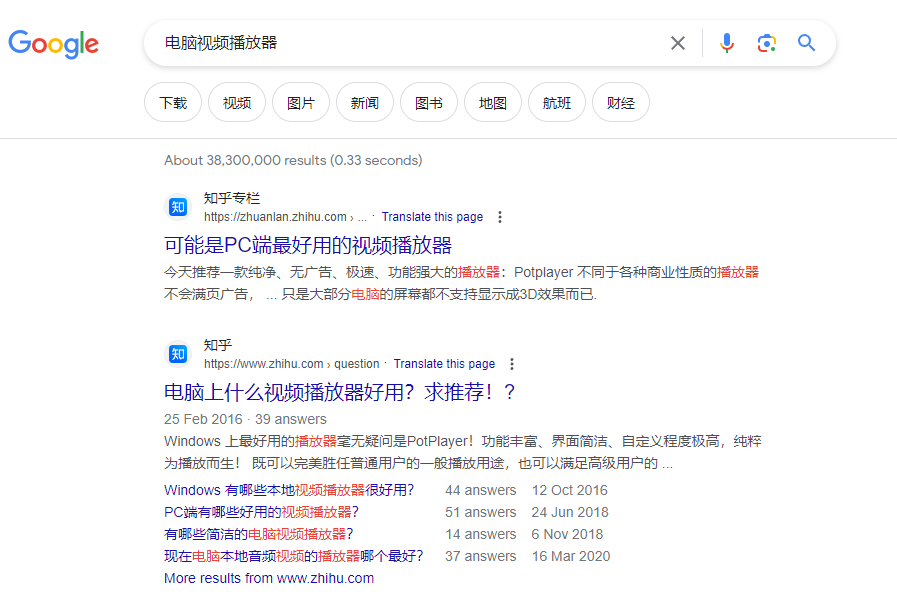Screen dimensions: 897x596
Task: Clear the search box with X icon
Action: (x=678, y=43)
